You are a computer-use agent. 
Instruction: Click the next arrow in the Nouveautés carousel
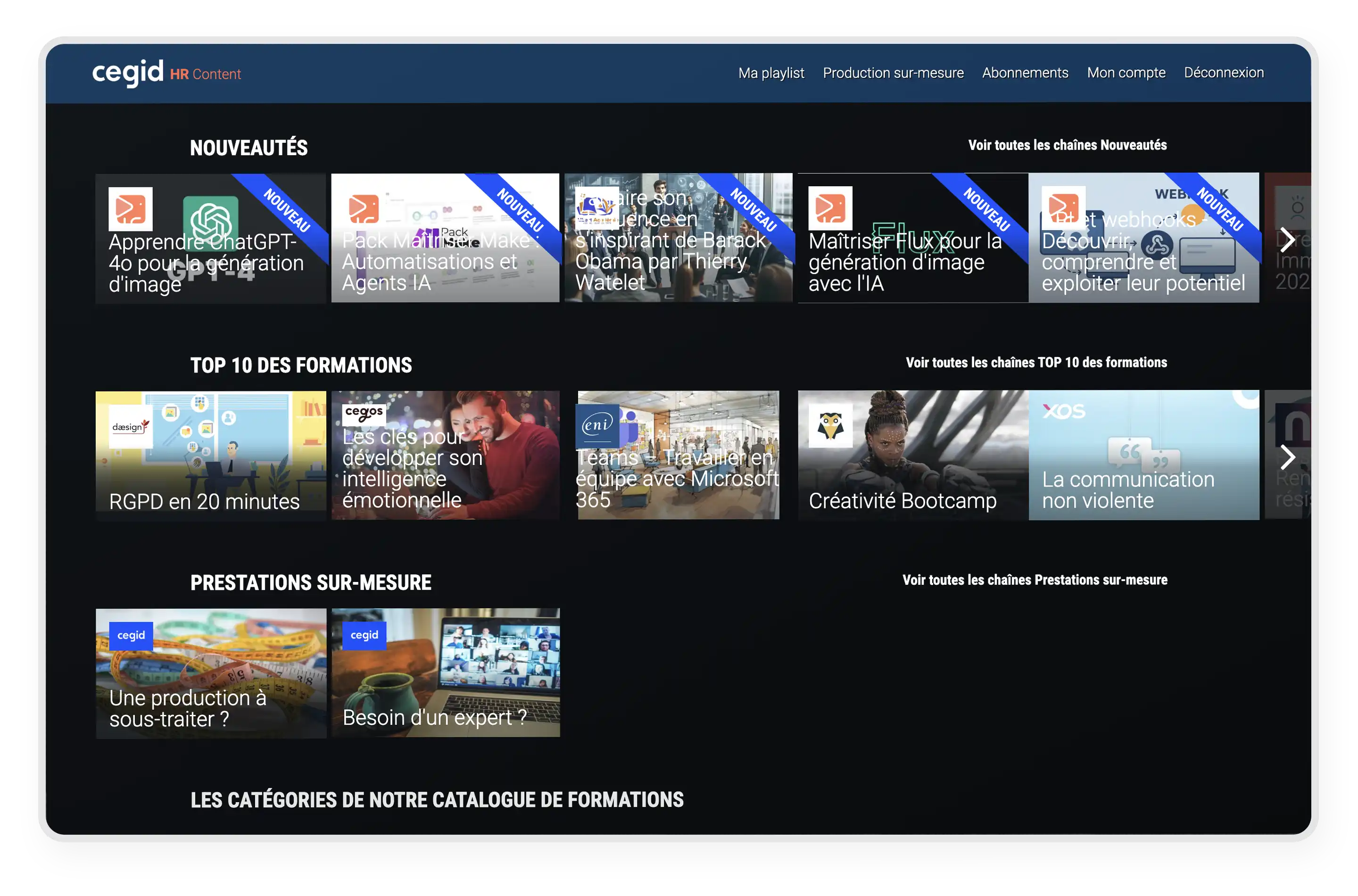coord(1287,240)
